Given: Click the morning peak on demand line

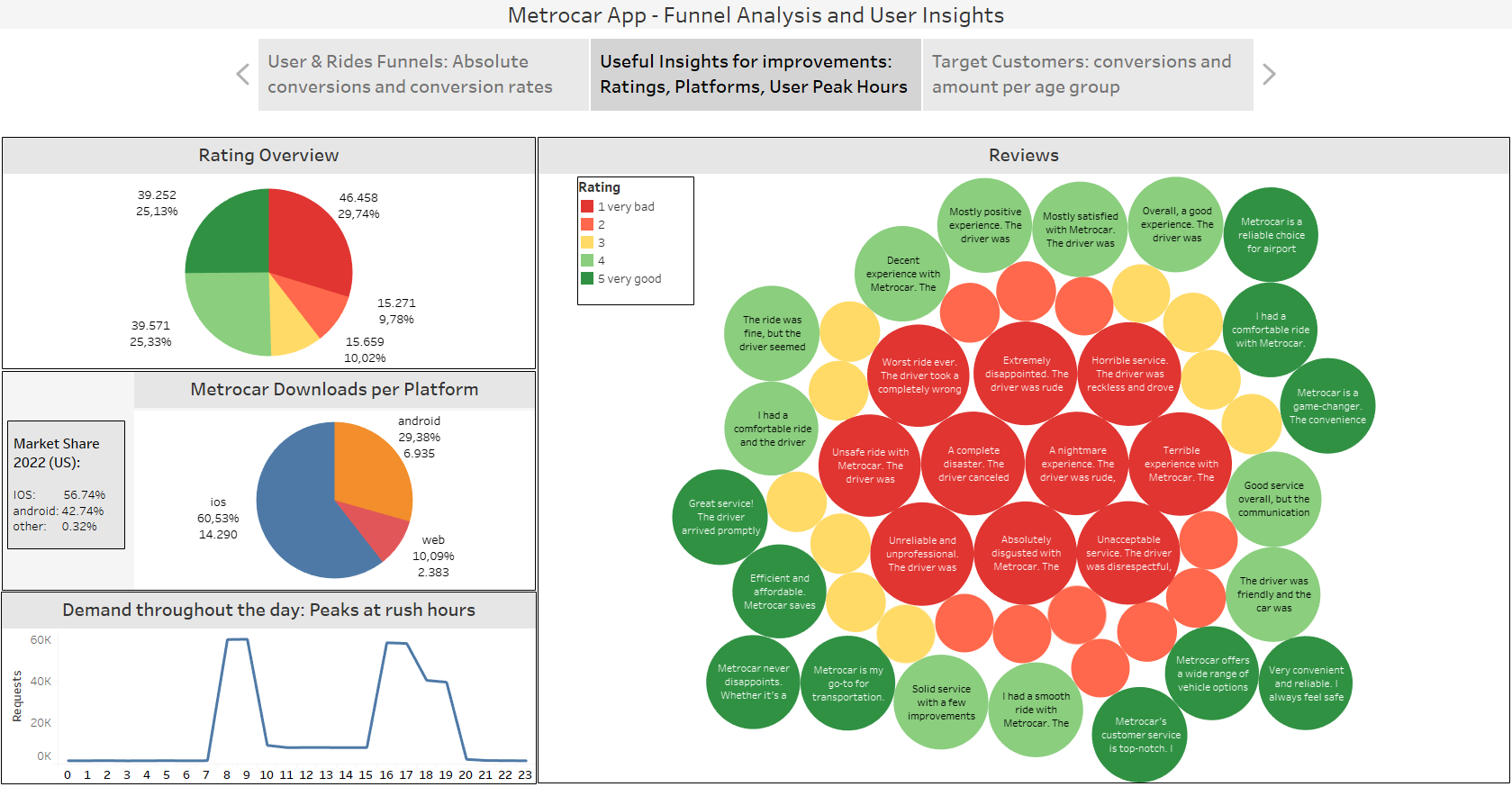Looking at the screenshot, I should pyautogui.click(x=237, y=639).
